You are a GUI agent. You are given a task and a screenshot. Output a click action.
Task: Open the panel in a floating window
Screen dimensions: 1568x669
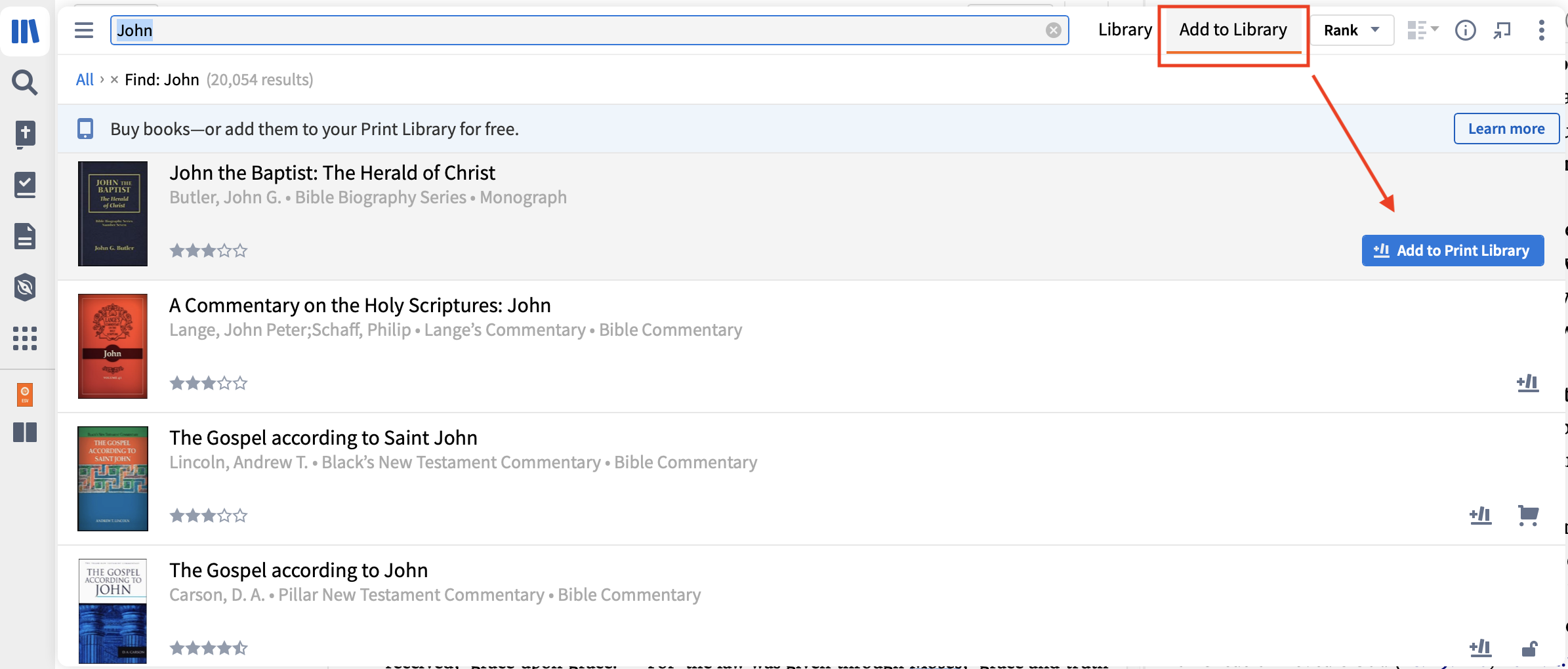(1502, 30)
